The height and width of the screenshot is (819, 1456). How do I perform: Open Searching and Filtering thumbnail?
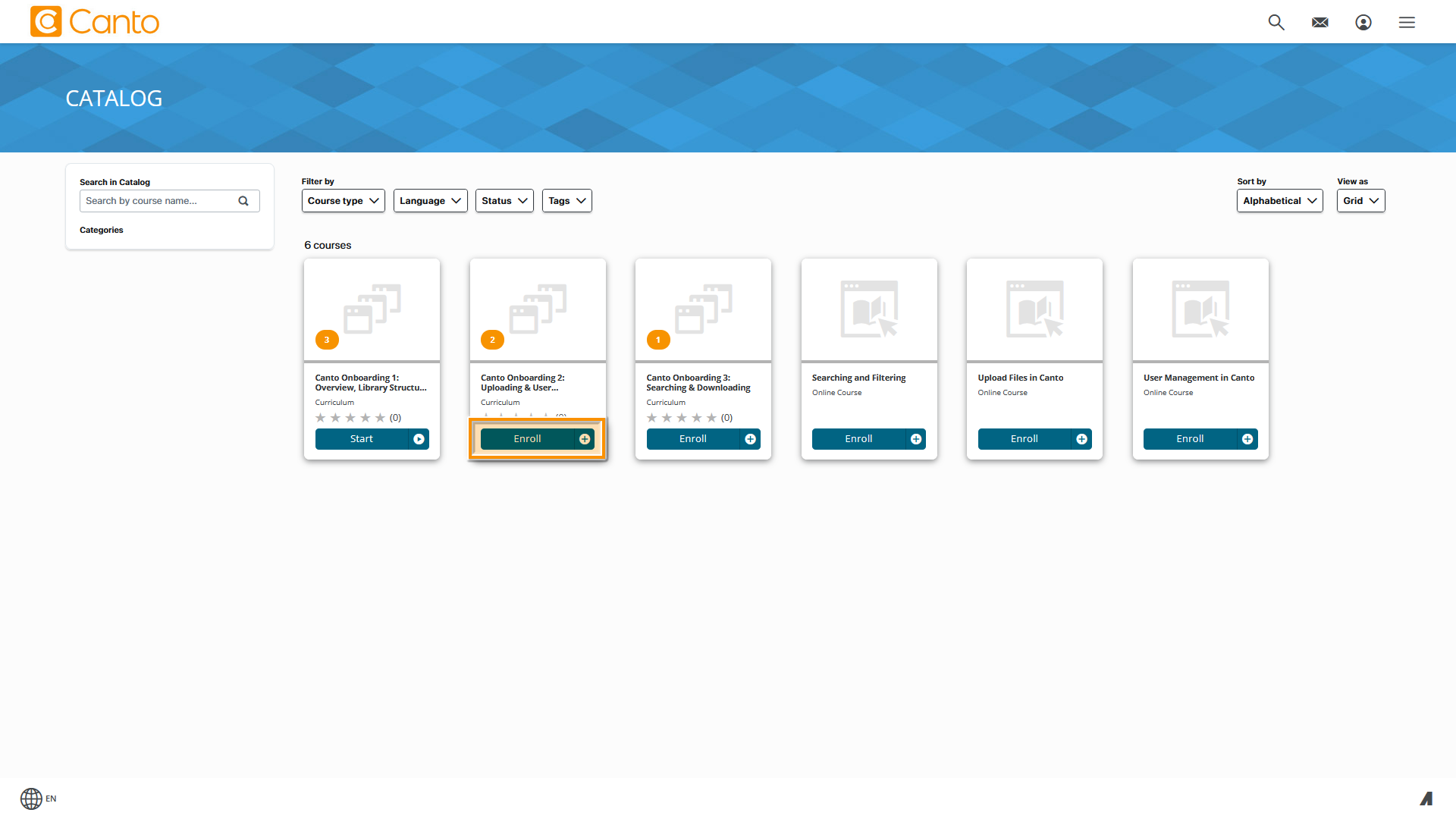[869, 309]
